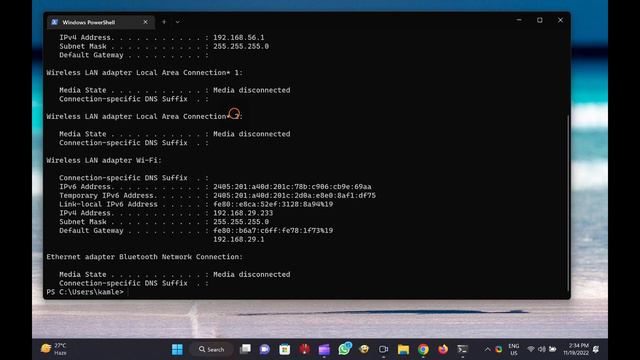The image size is (640, 360).
Task: Open the Wi-Fi network tray icon
Action: click(x=531, y=349)
